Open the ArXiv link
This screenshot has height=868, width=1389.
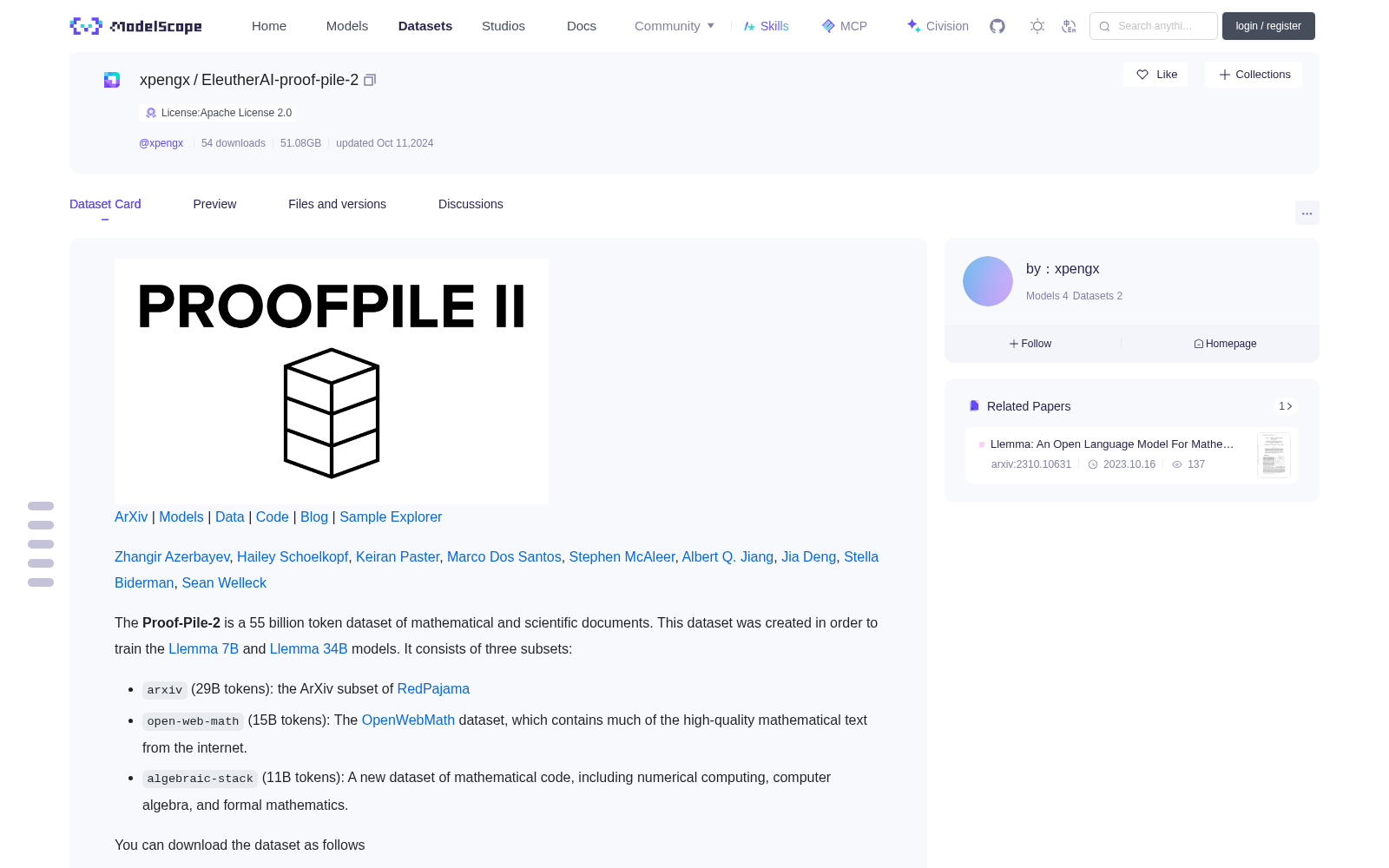click(131, 516)
